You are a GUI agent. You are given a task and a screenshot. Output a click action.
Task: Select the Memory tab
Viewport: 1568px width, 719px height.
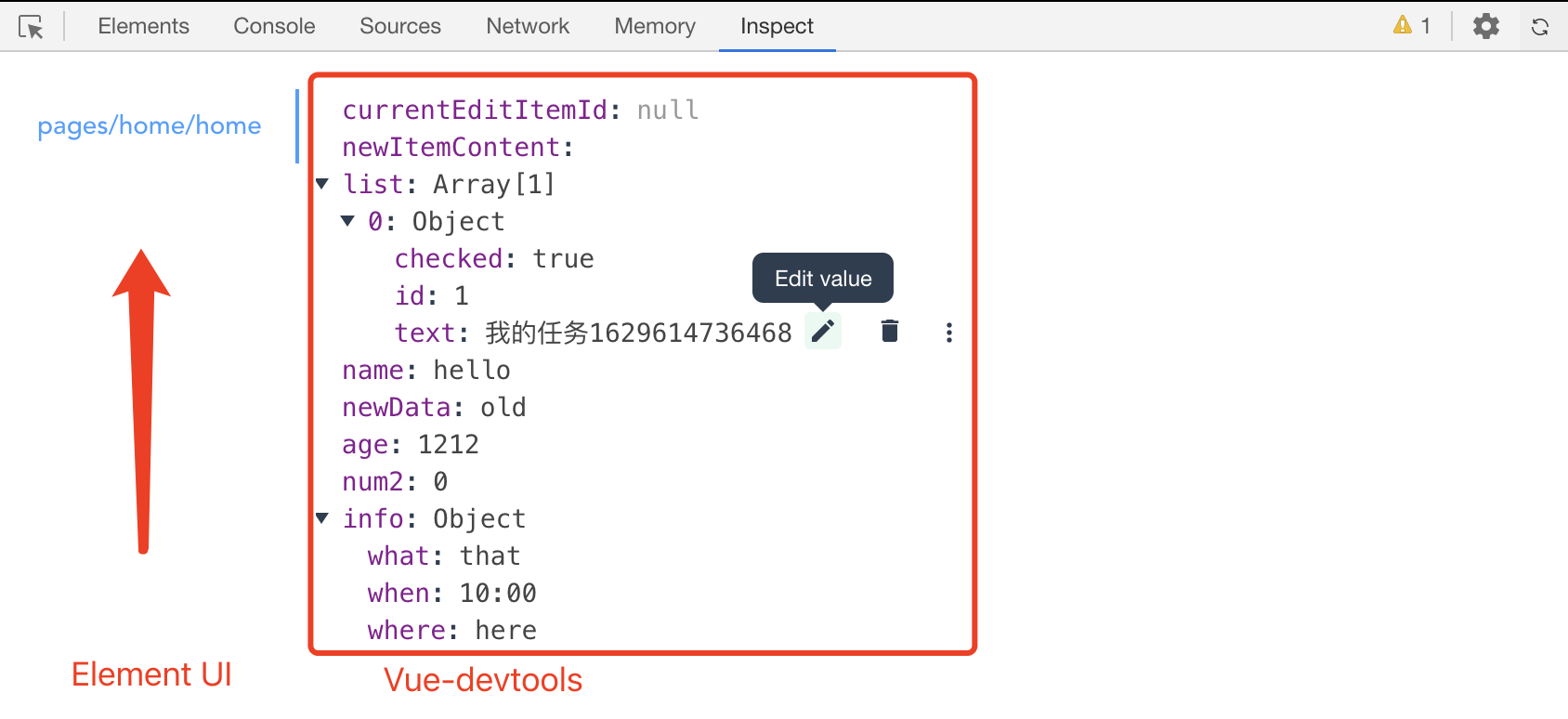(x=655, y=26)
